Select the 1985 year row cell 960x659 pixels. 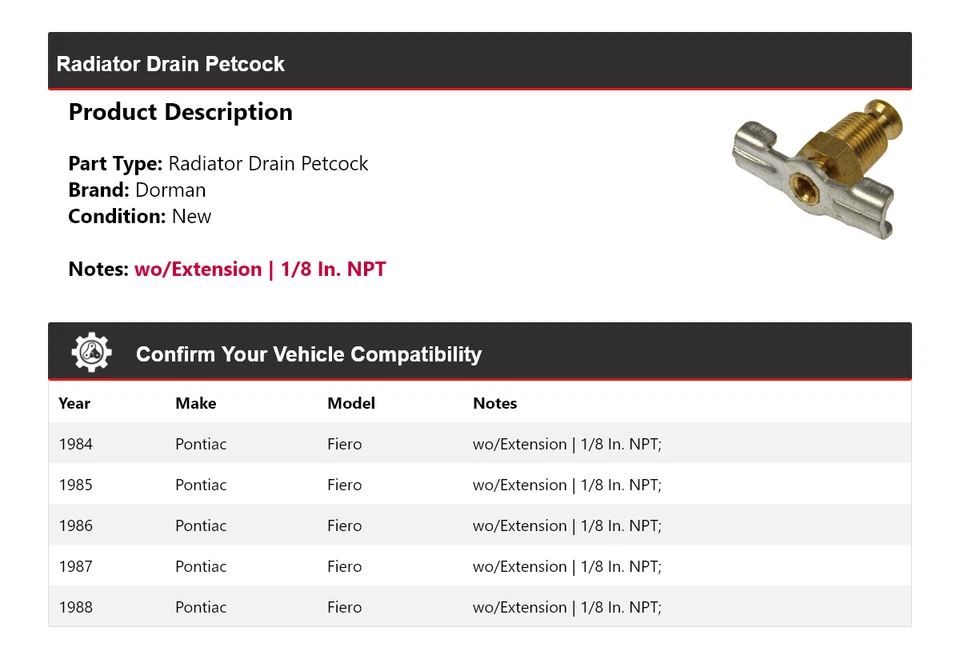click(x=75, y=485)
